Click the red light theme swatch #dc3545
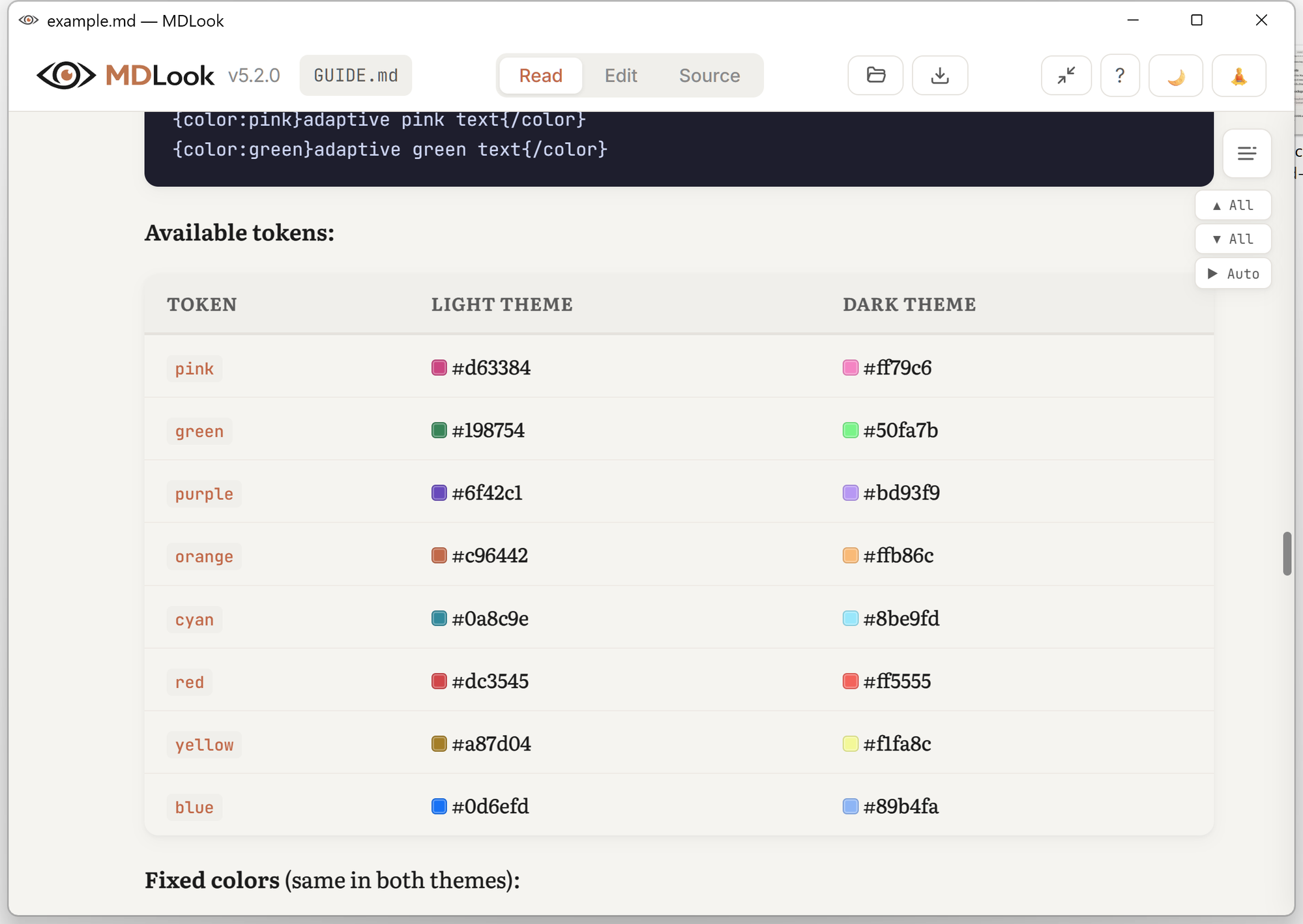Image resolution: width=1303 pixels, height=924 pixels. [x=439, y=681]
